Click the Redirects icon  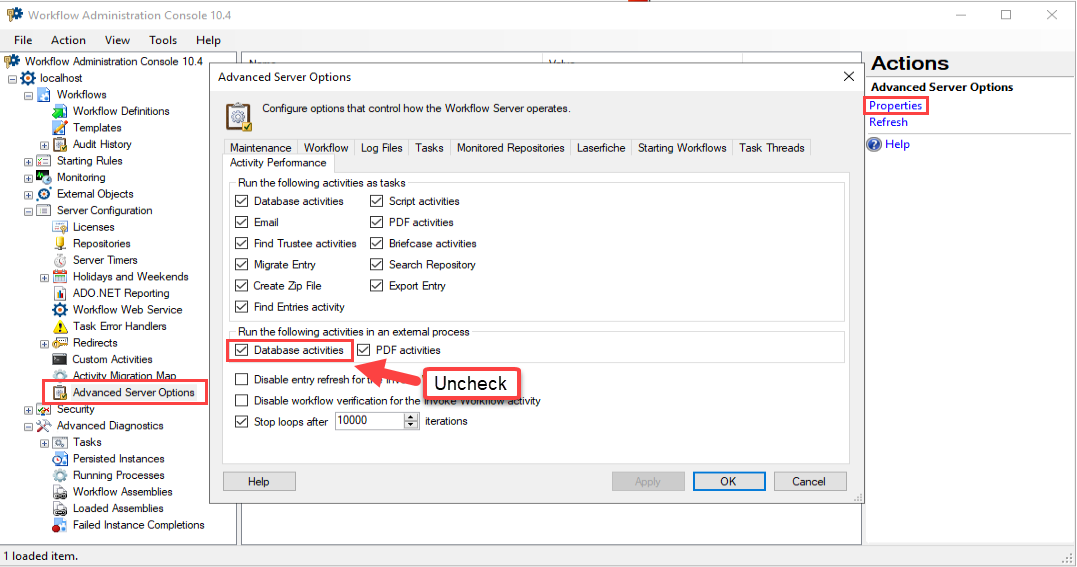tap(60, 343)
